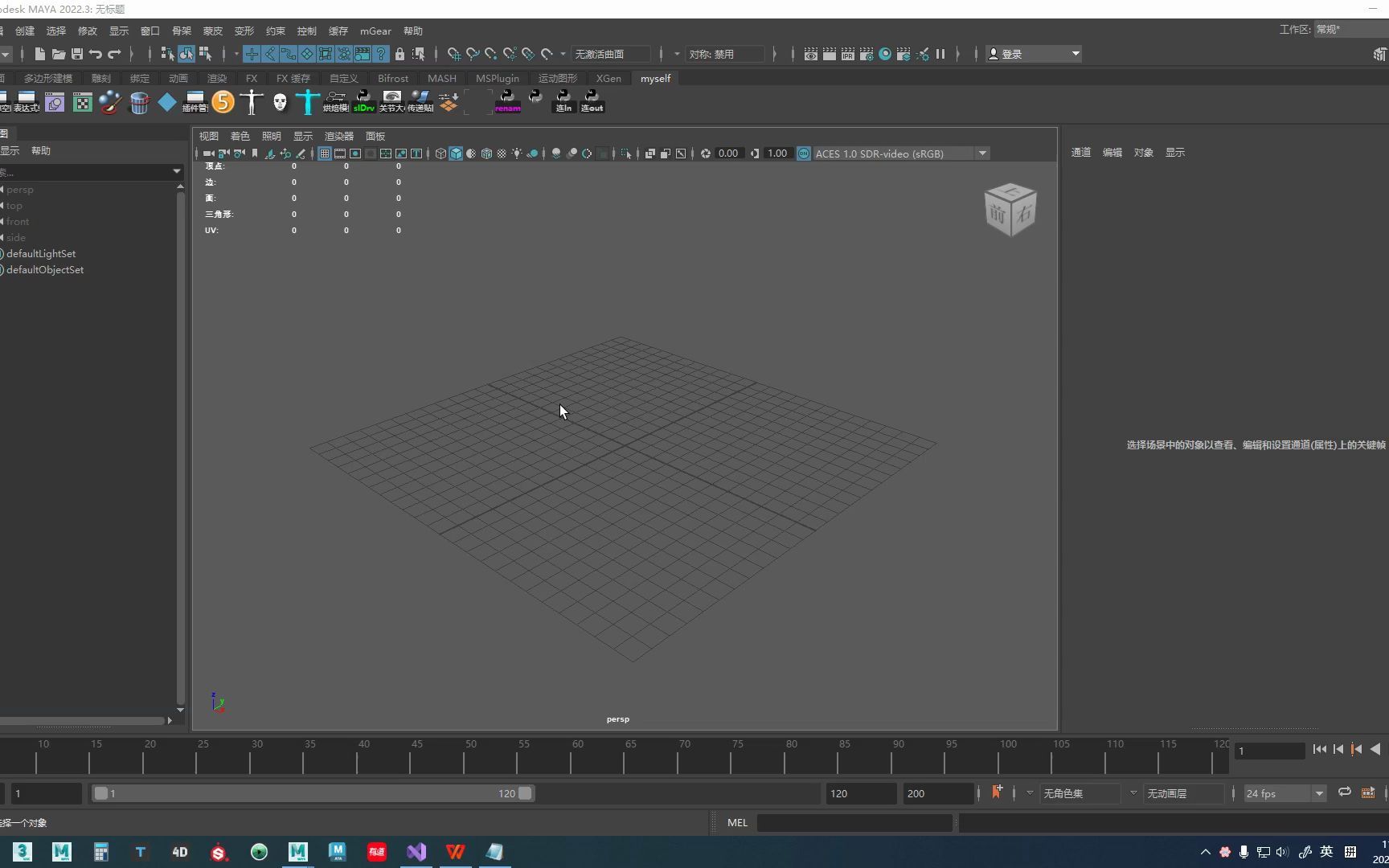This screenshot has width=1389, height=868.
Task: Open the mGear menu
Action: (375, 31)
